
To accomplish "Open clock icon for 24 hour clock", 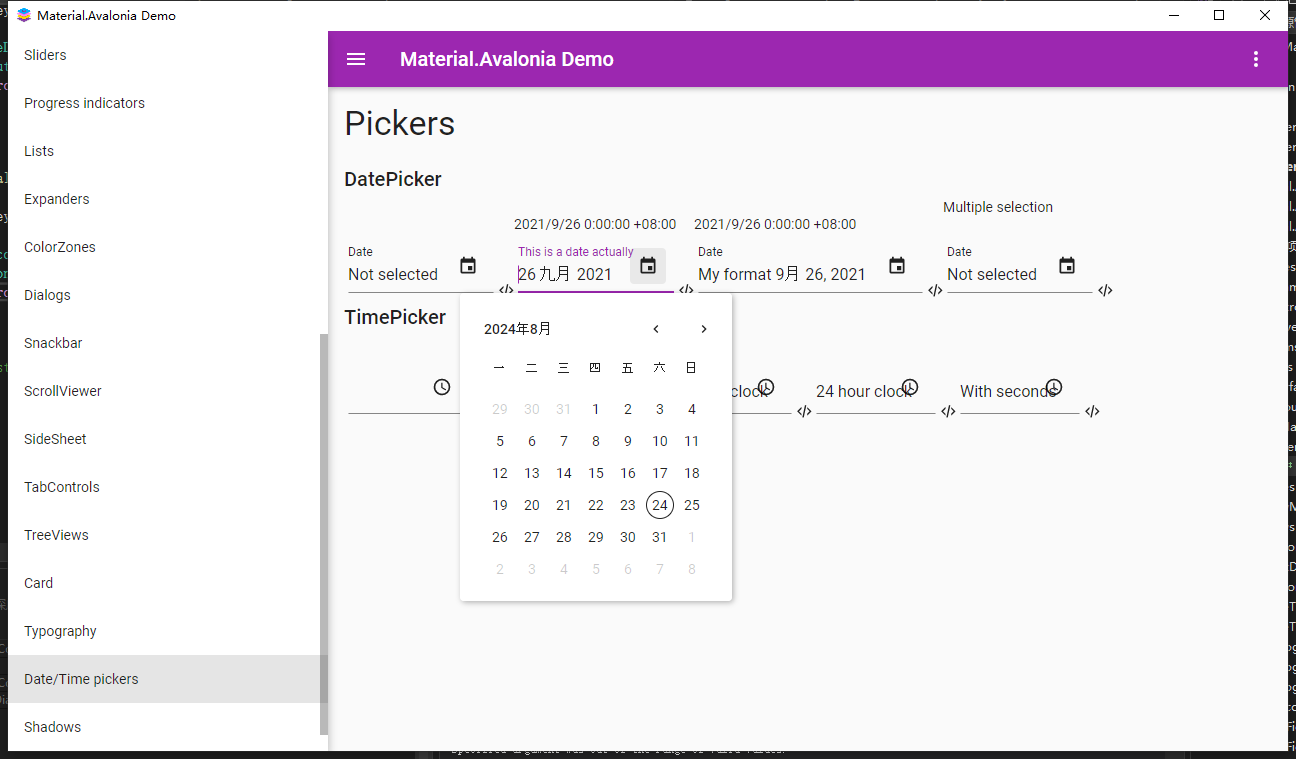I will pyautogui.click(x=910, y=387).
